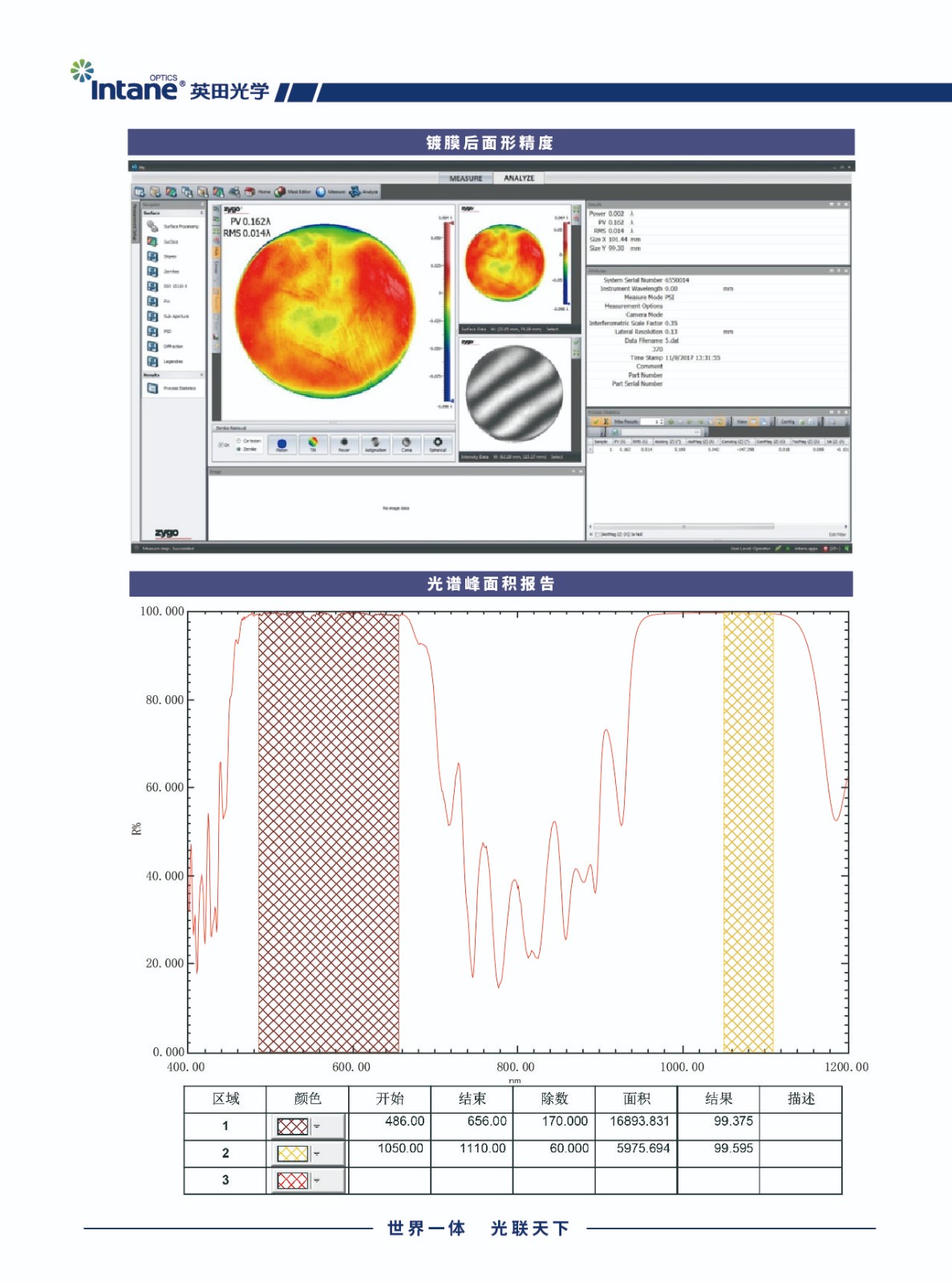Toggle the Tilt Zernike removal button
Viewport: 952px width, 1283px height.
(x=313, y=444)
